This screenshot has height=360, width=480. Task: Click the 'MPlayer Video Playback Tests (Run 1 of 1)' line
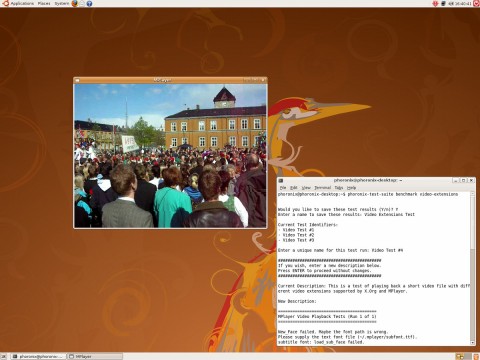(327, 316)
